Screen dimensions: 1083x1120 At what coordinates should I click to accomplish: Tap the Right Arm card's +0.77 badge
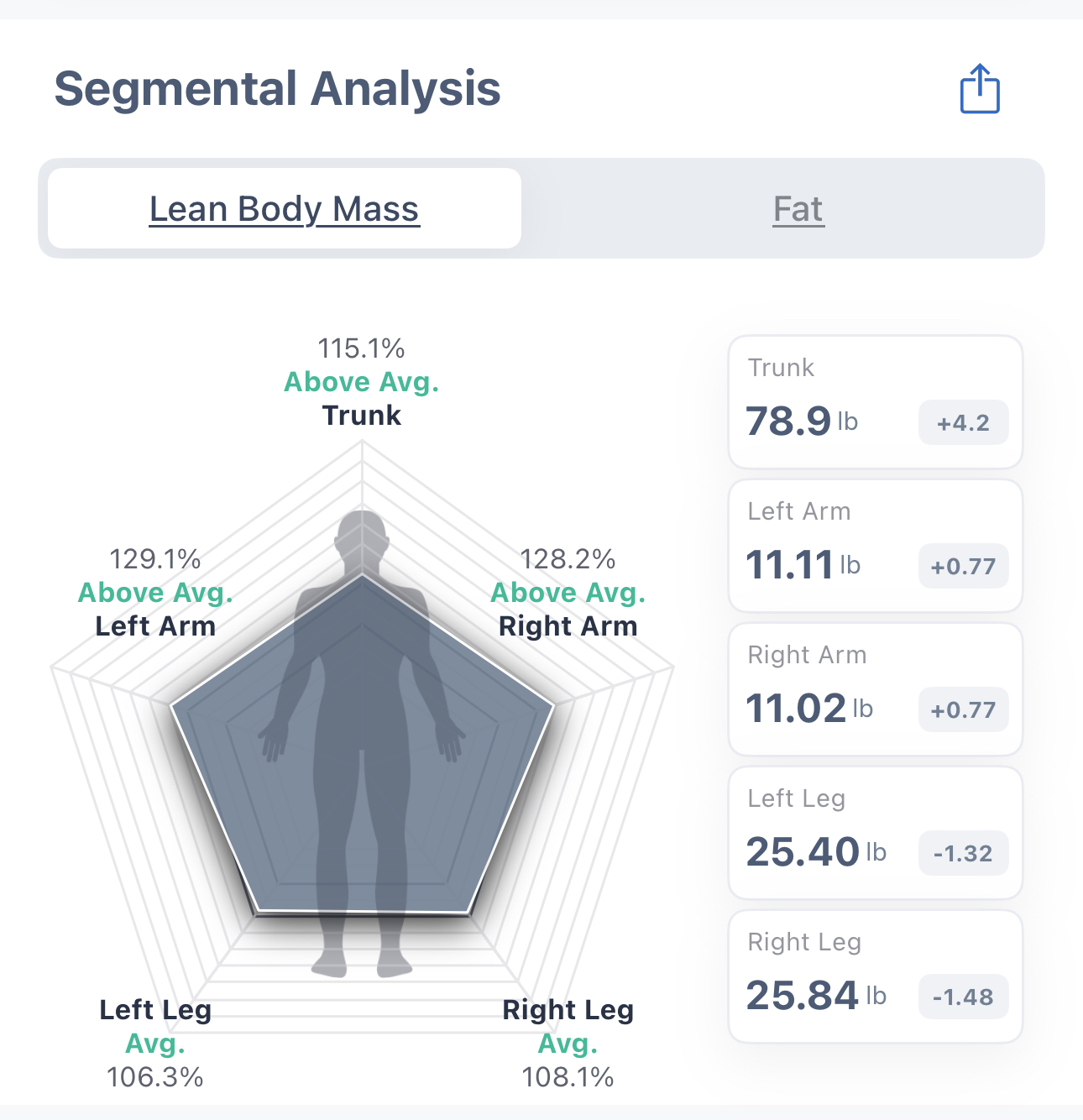[963, 710]
